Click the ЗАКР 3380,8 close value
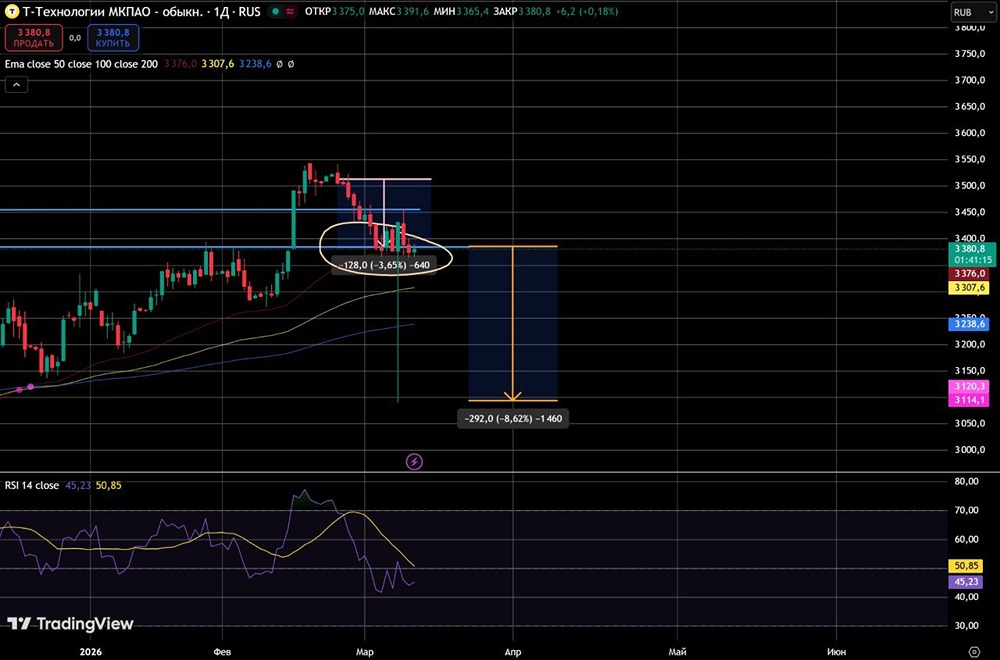The image size is (1000, 660). coord(522,11)
